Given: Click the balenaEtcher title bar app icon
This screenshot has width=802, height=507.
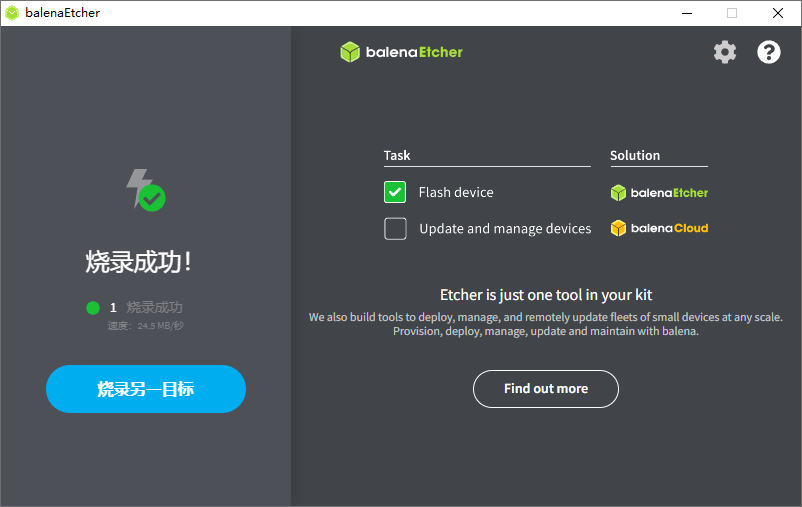Looking at the screenshot, I should tap(12, 13).
